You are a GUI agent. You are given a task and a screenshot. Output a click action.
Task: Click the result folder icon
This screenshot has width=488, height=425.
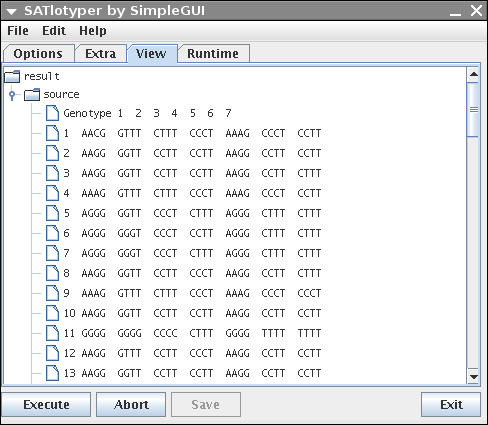click(12, 76)
